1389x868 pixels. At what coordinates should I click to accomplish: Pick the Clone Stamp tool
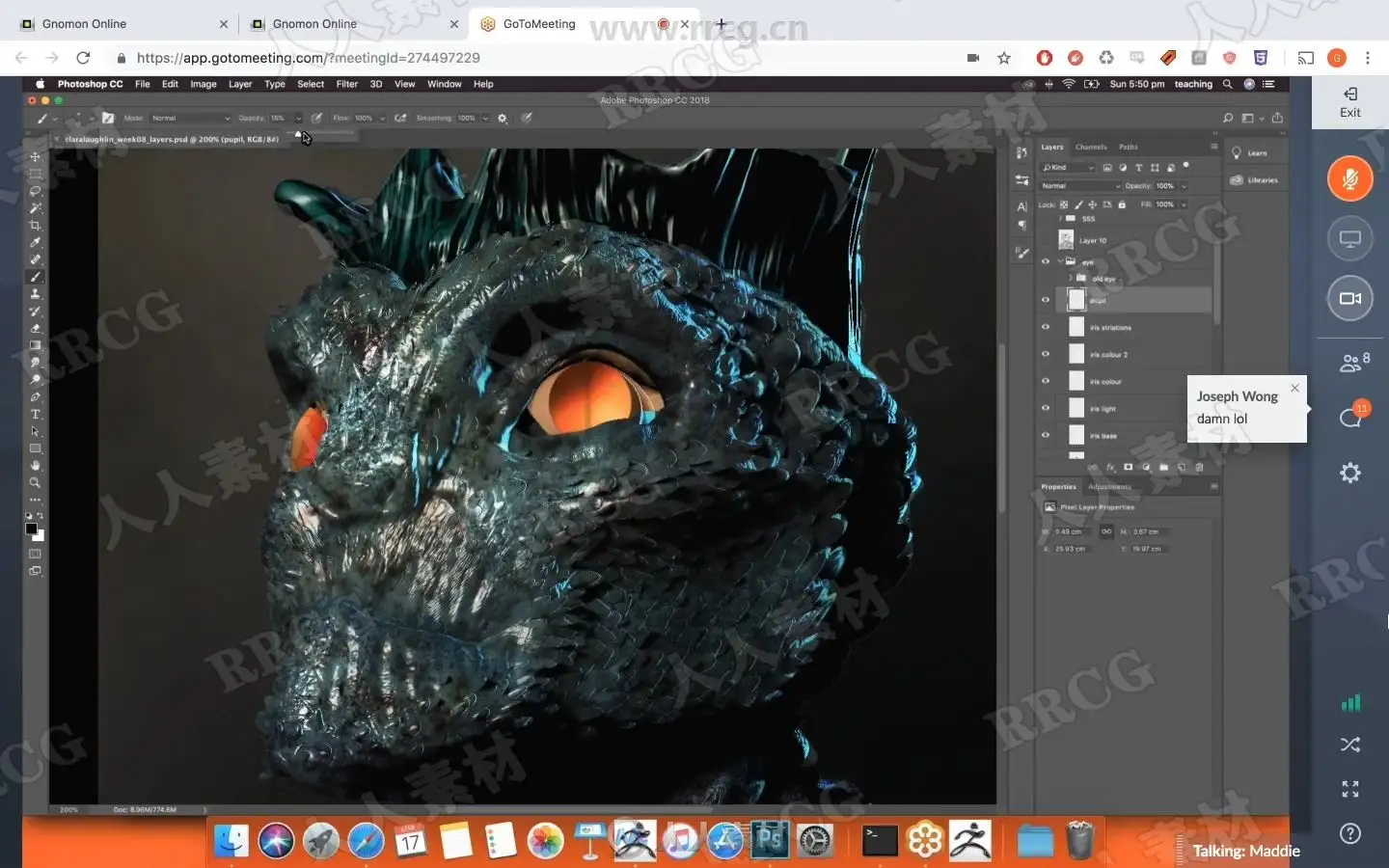click(x=36, y=294)
